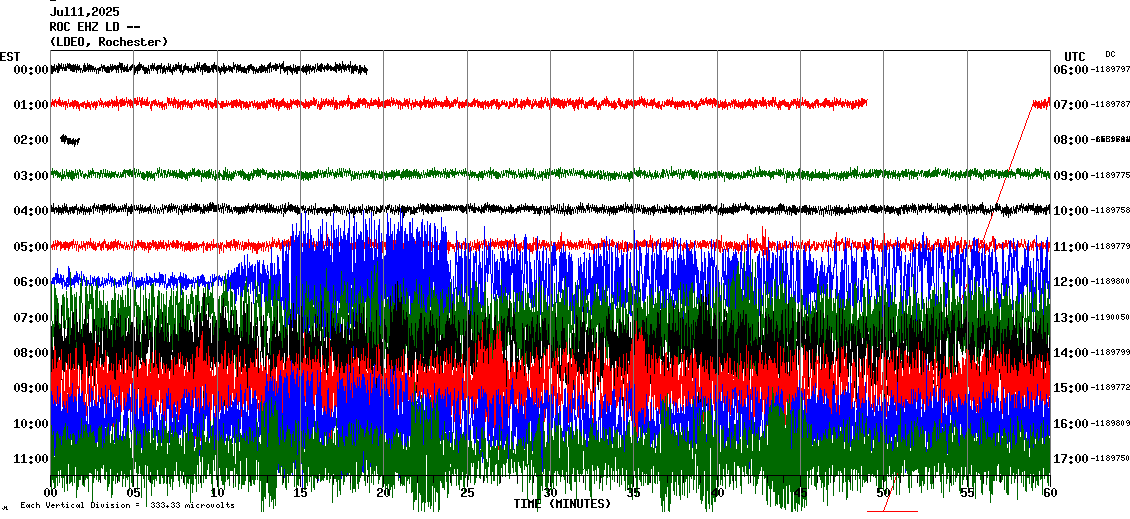Click the 05 minute tick label

(x=134, y=493)
